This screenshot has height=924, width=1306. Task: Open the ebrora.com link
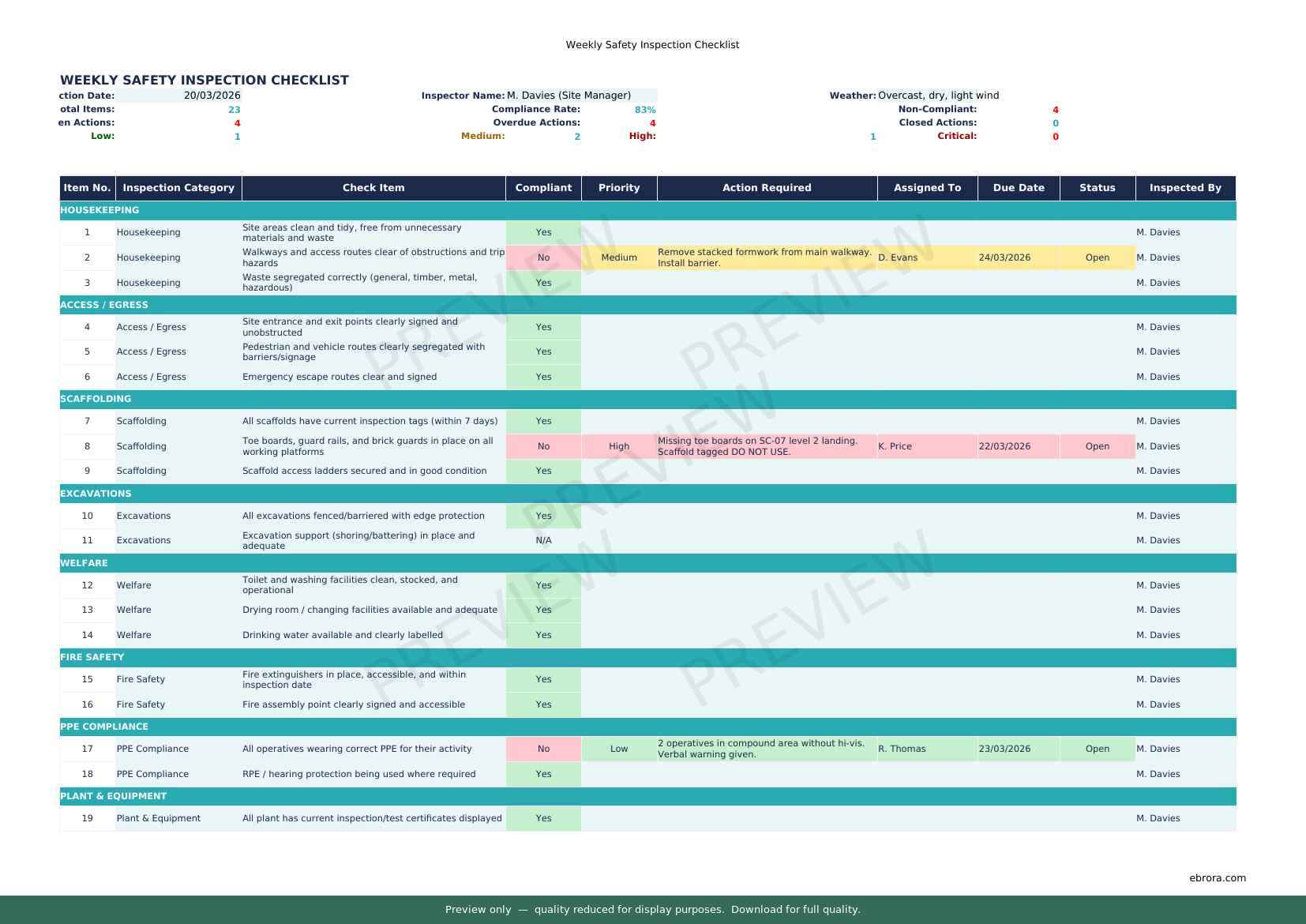tap(1217, 877)
